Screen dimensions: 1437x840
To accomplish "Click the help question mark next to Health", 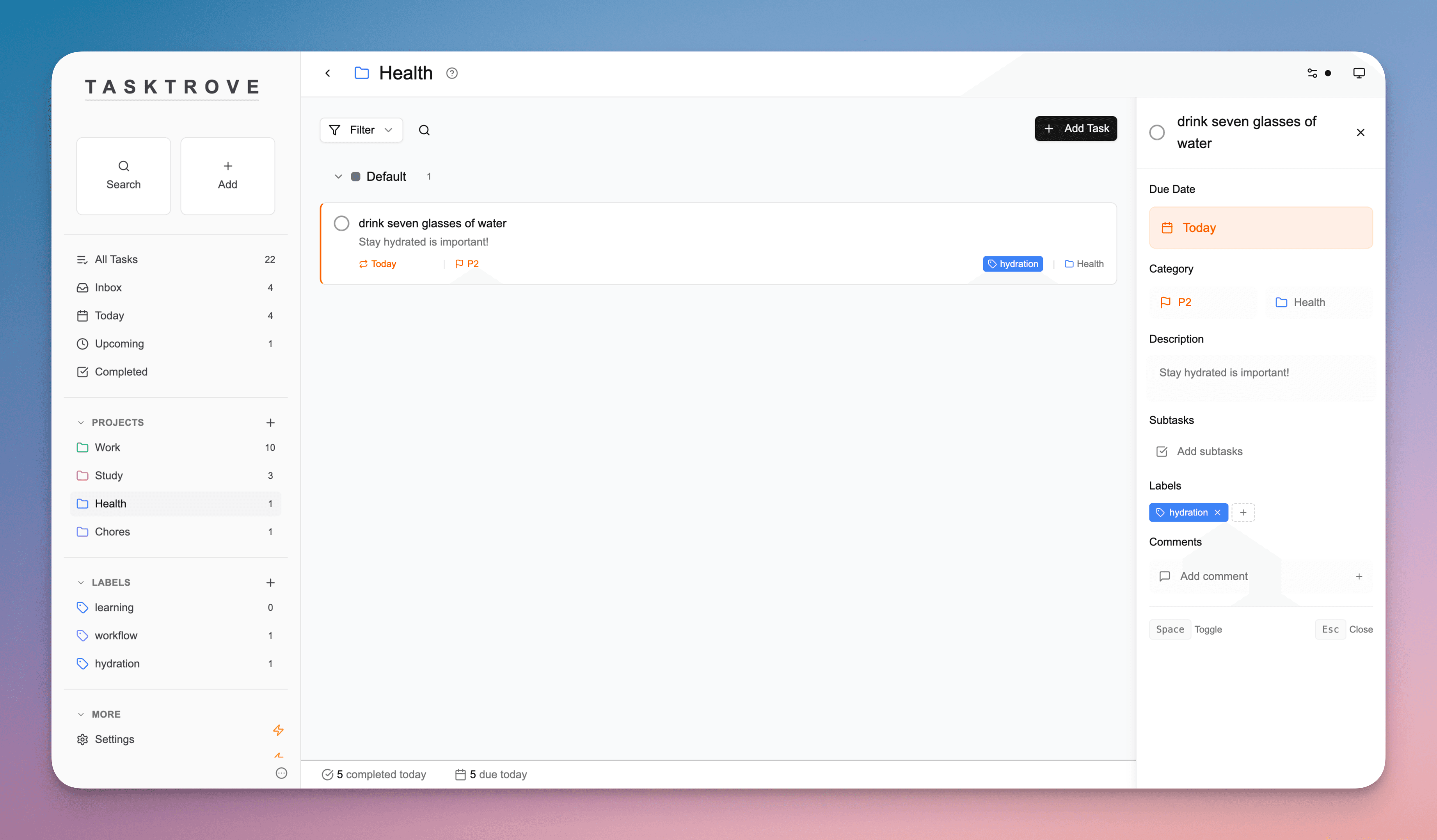I will (452, 73).
